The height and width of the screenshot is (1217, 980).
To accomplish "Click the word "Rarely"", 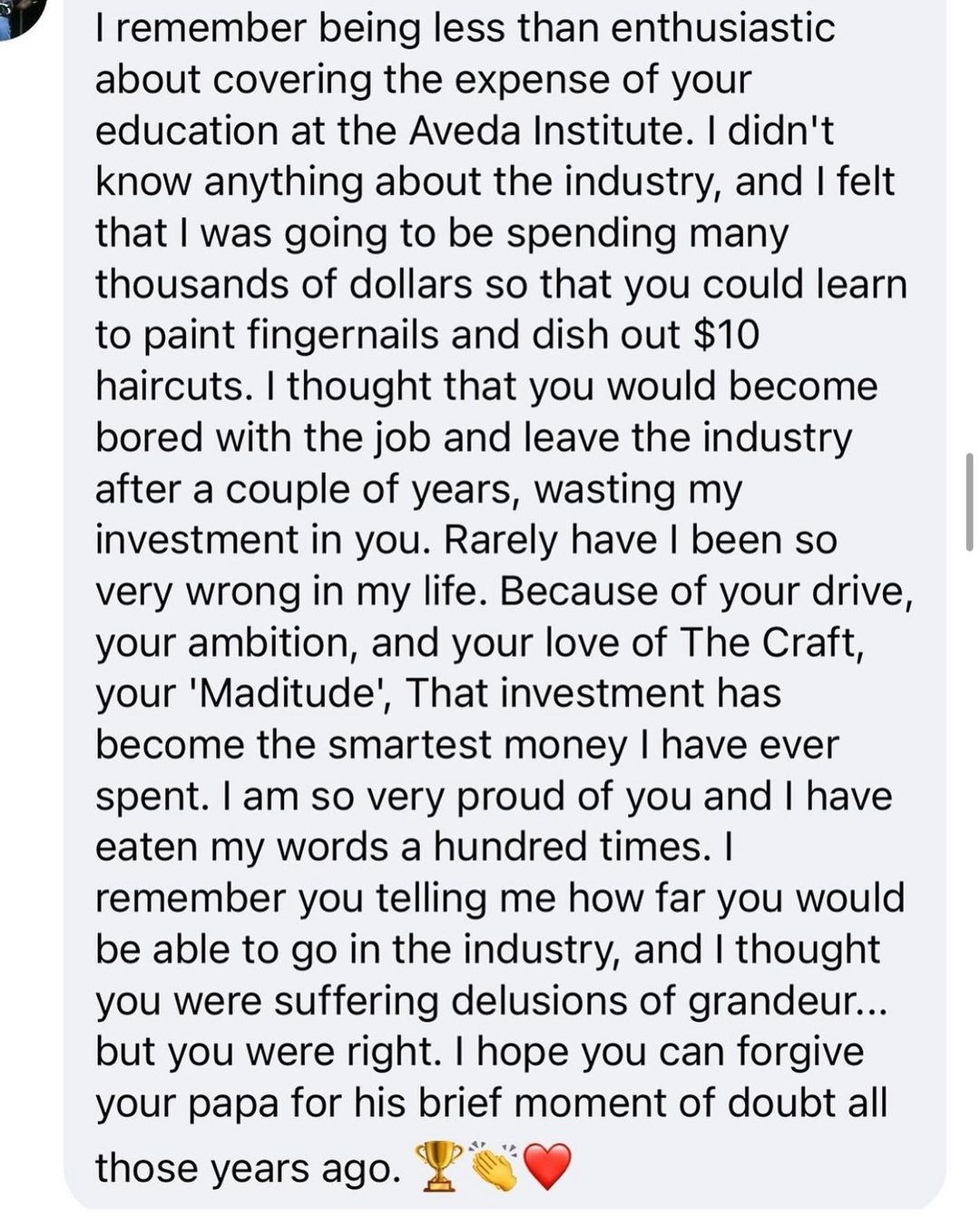I will 501,540.
